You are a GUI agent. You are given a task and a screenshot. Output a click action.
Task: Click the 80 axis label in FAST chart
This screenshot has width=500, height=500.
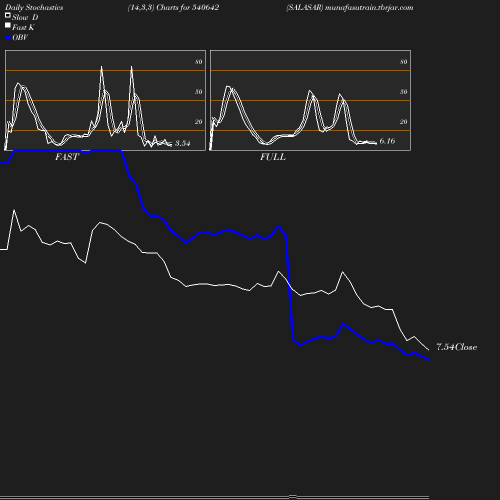point(198,62)
